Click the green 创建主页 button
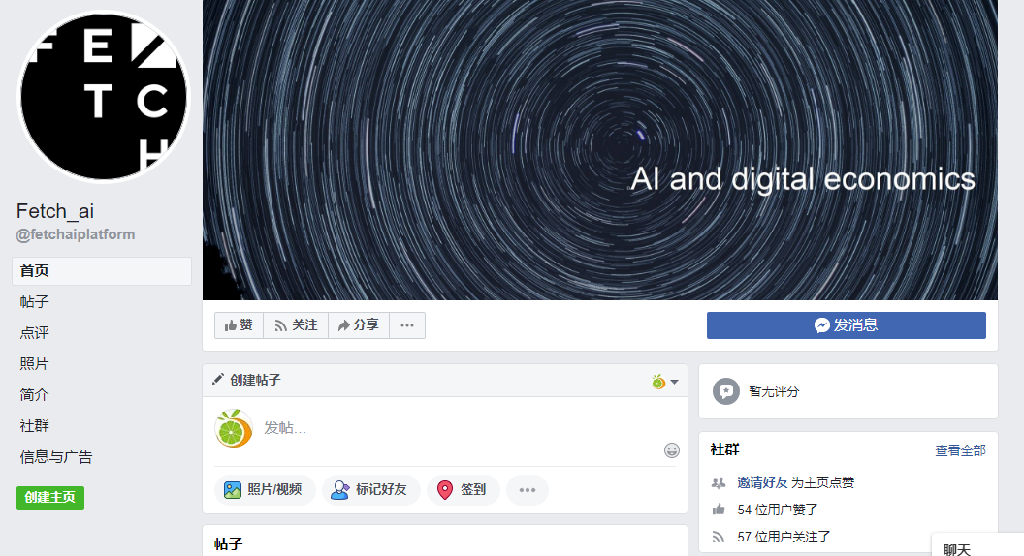The image size is (1024, 556). coord(50,498)
